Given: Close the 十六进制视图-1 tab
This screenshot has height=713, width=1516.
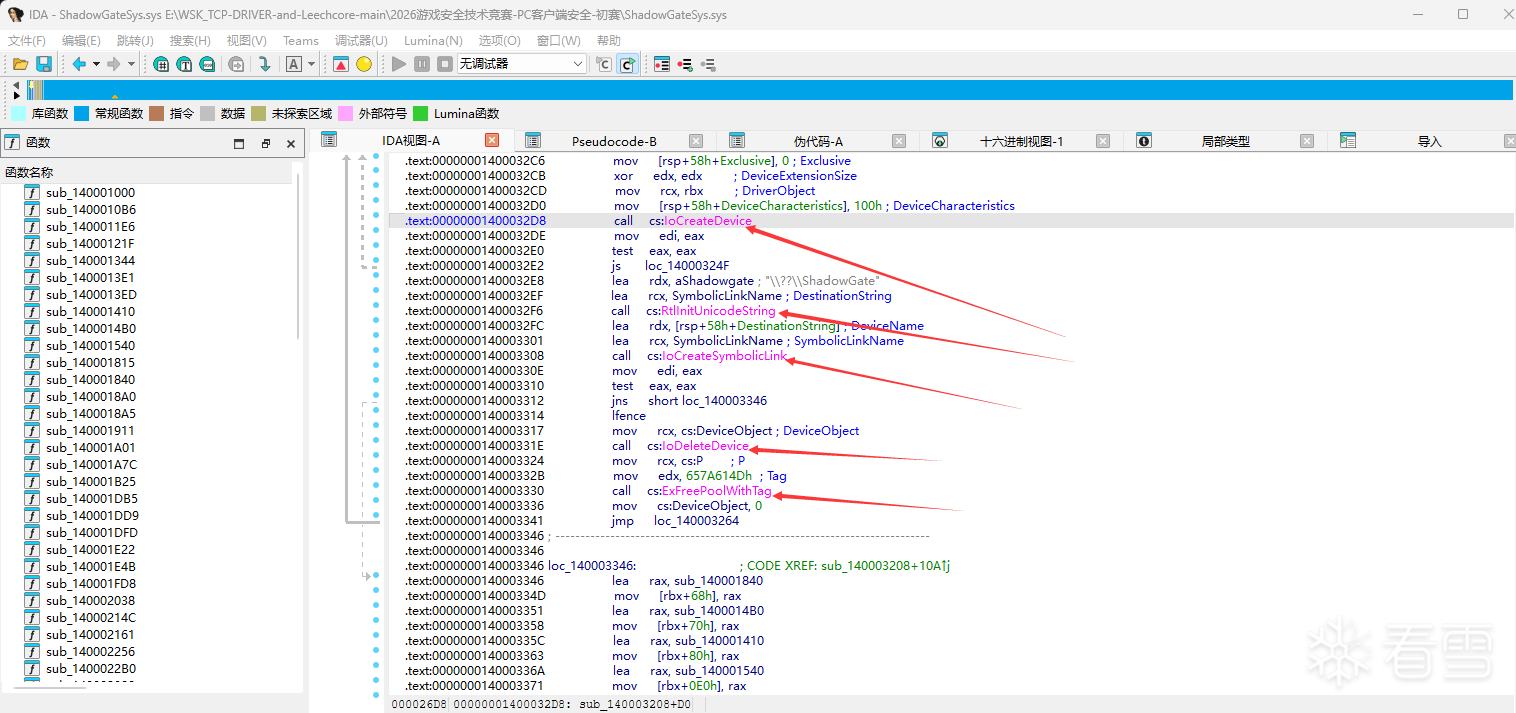Looking at the screenshot, I should [1103, 141].
